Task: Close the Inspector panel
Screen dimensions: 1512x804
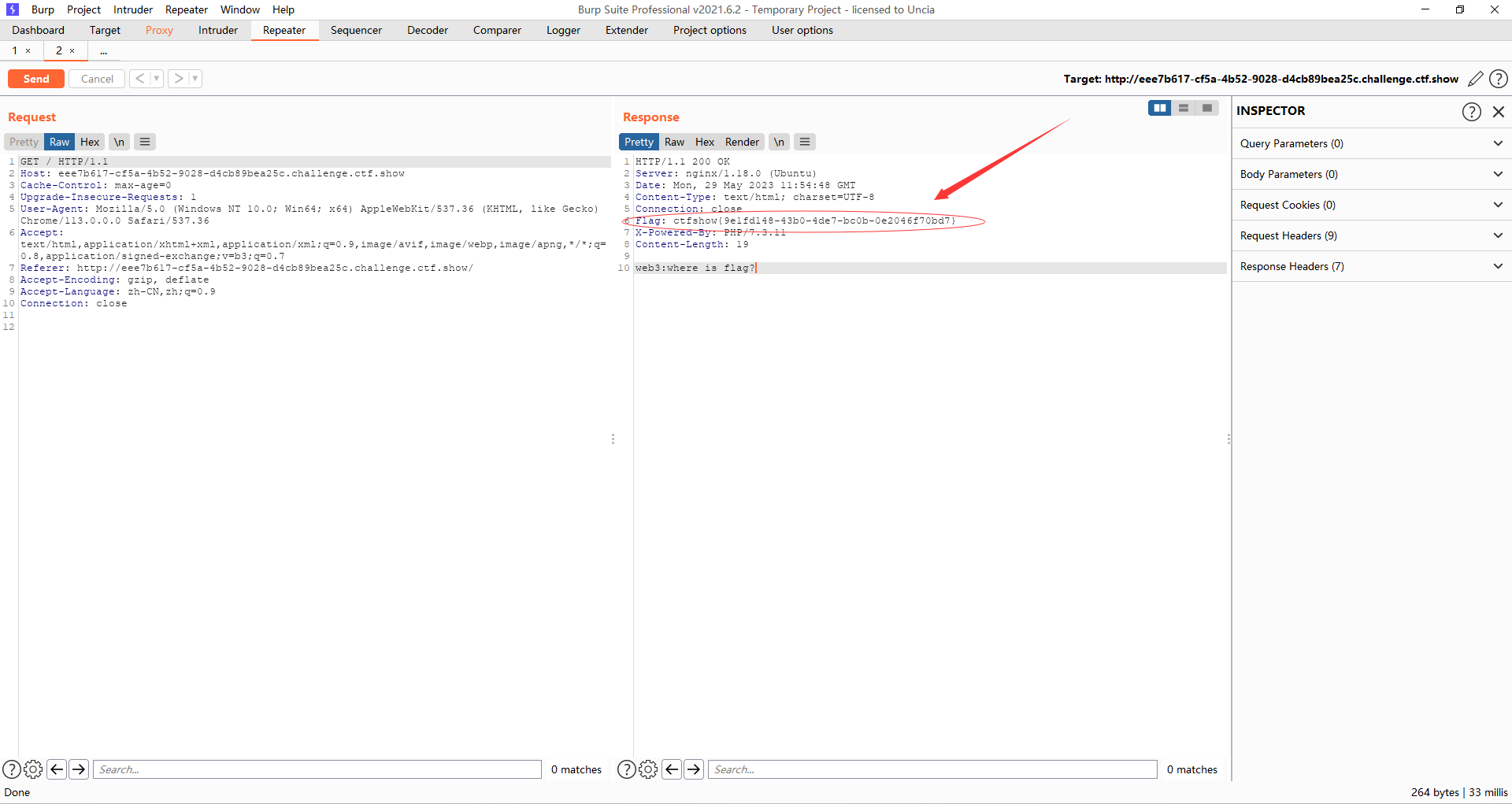Action: (1499, 111)
